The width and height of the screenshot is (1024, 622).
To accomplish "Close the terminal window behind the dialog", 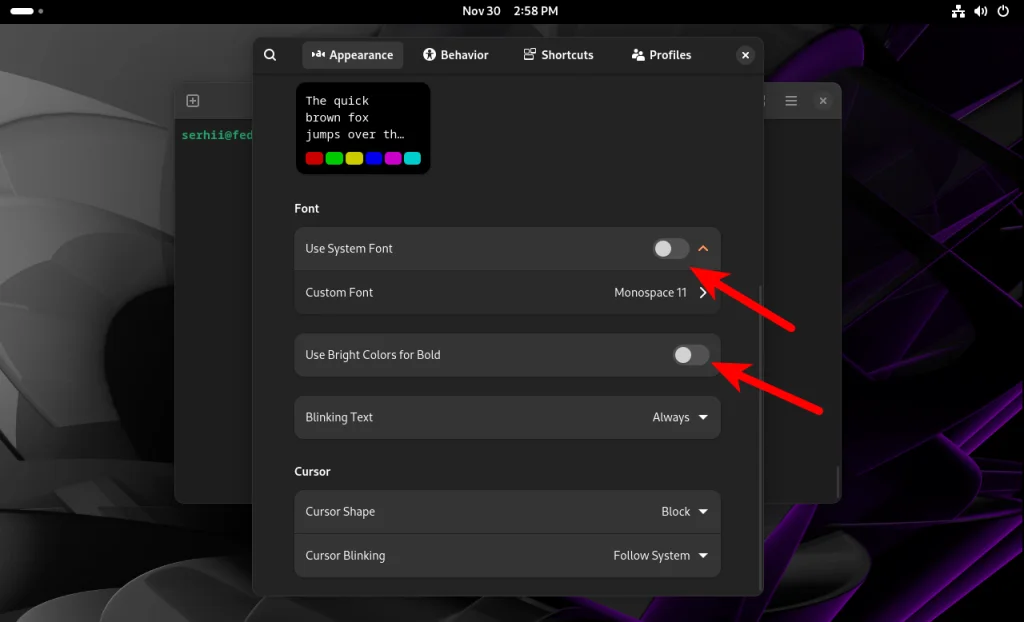I will click(x=823, y=101).
